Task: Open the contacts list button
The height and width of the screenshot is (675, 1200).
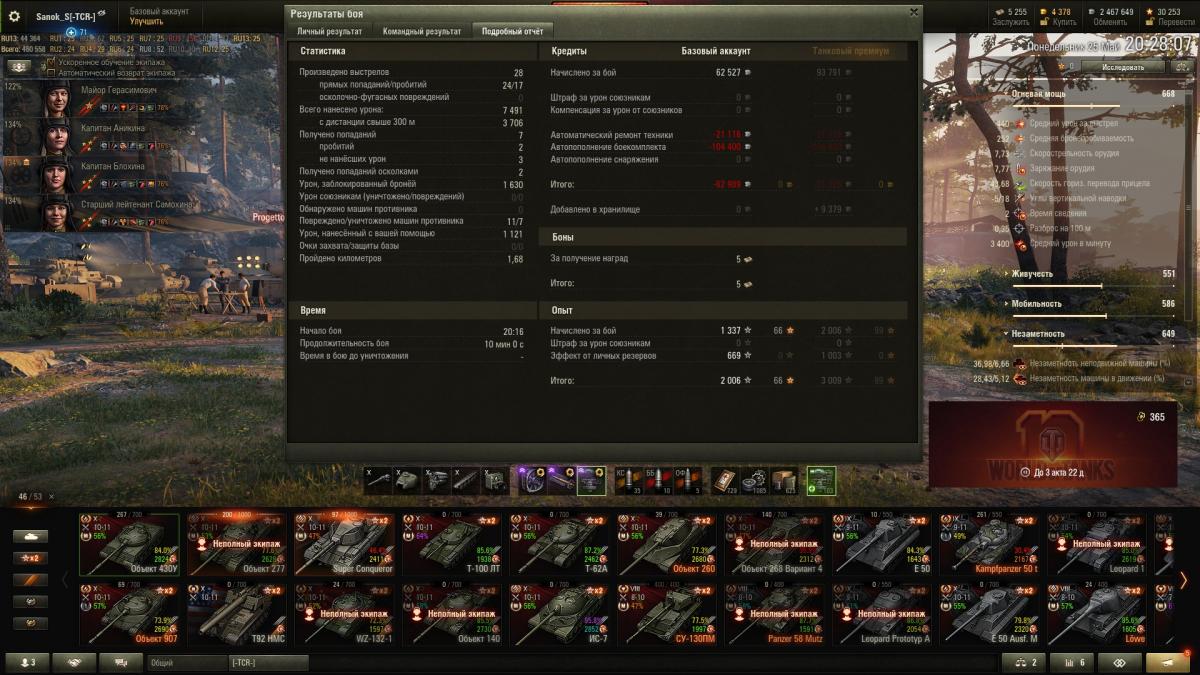Action: (27, 662)
